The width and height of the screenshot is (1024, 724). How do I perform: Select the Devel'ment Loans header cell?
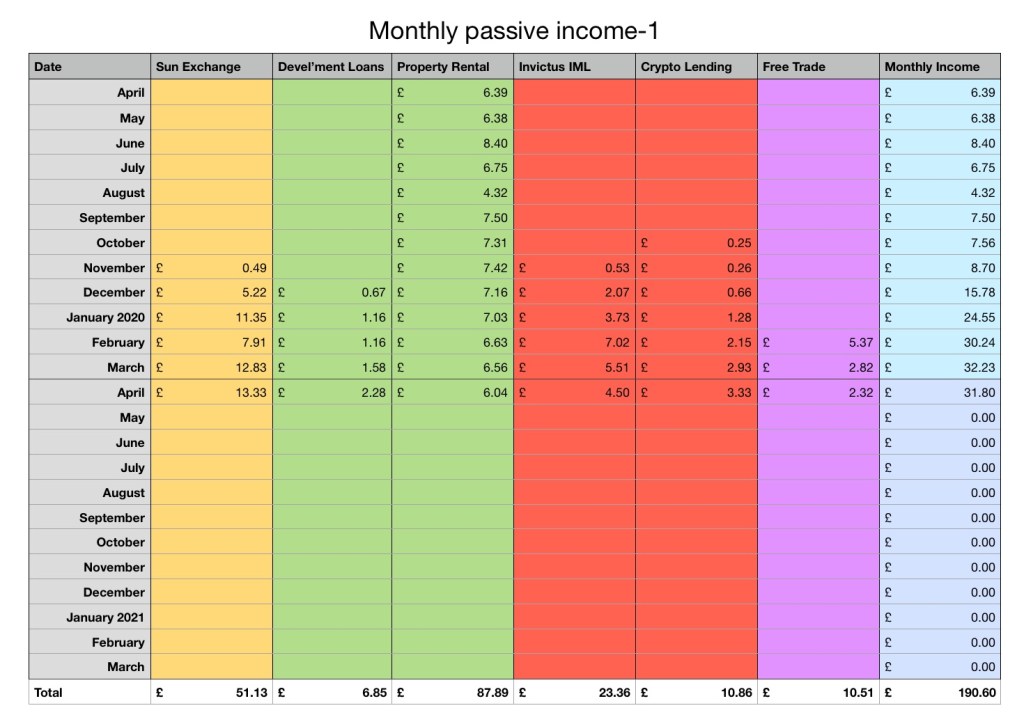(x=332, y=67)
